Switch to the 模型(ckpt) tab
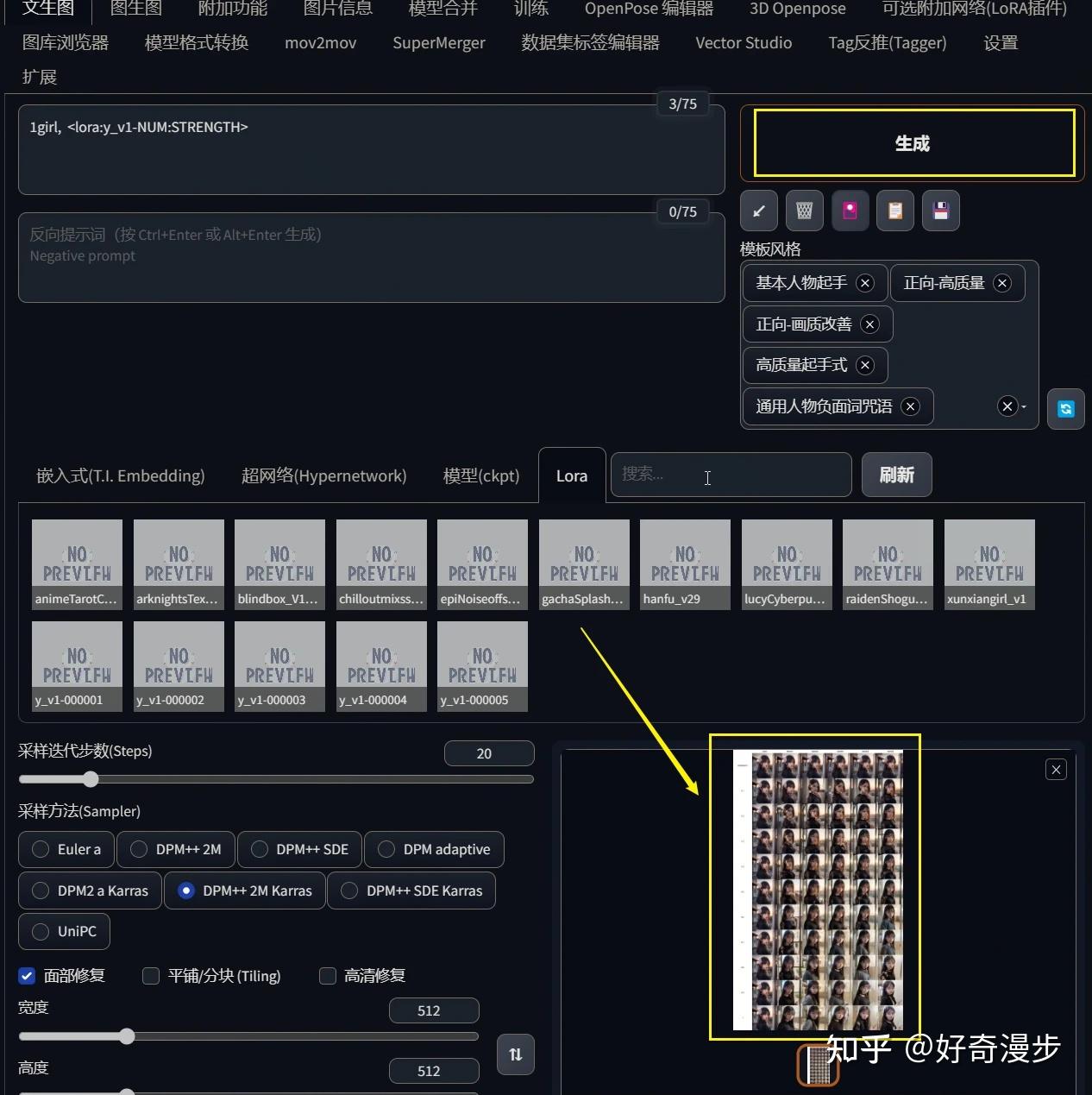Viewport: 1092px width, 1095px height. coord(480,475)
